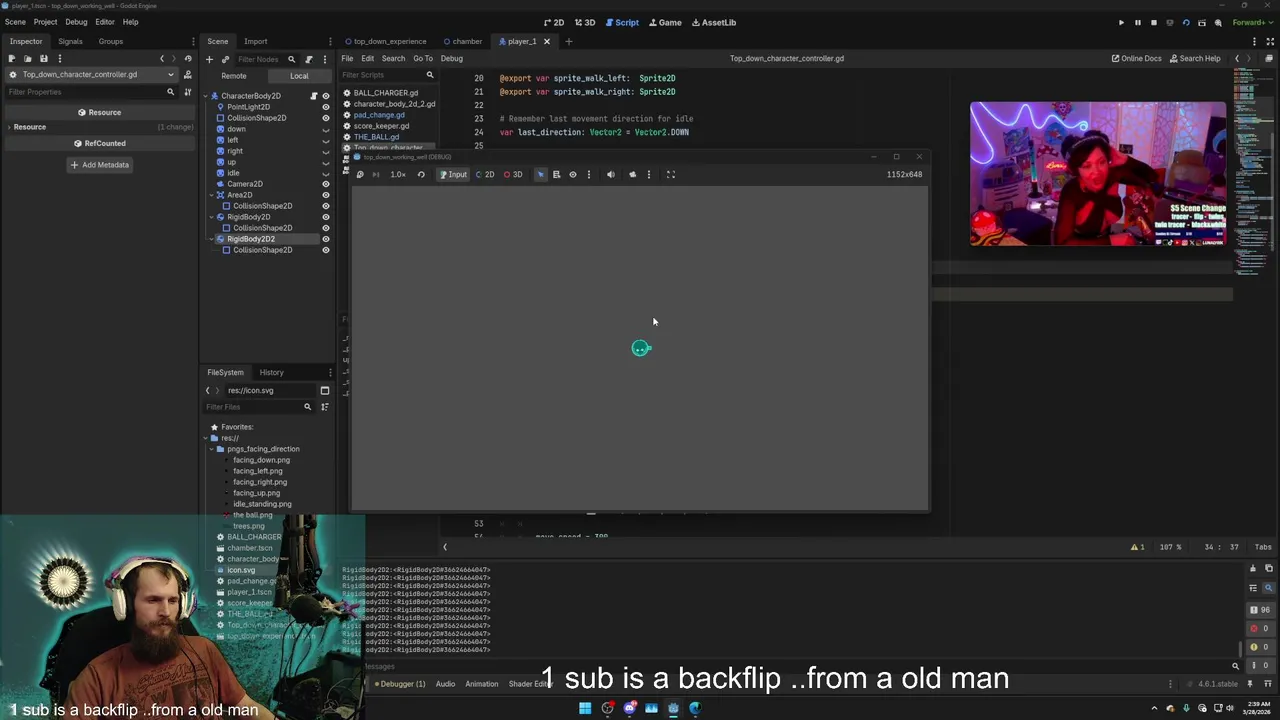Image resolution: width=1280 pixels, height=720 pixels.
Task: Open Online Docs link
Action: [x=1136, y=58]
